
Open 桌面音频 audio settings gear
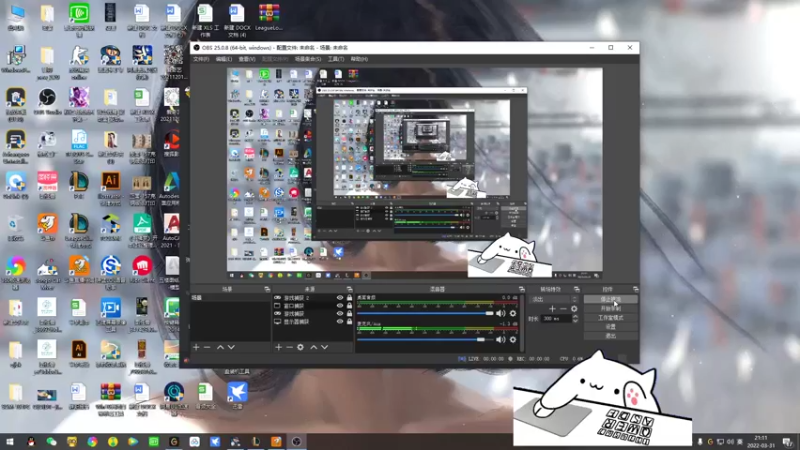point(513,313)
